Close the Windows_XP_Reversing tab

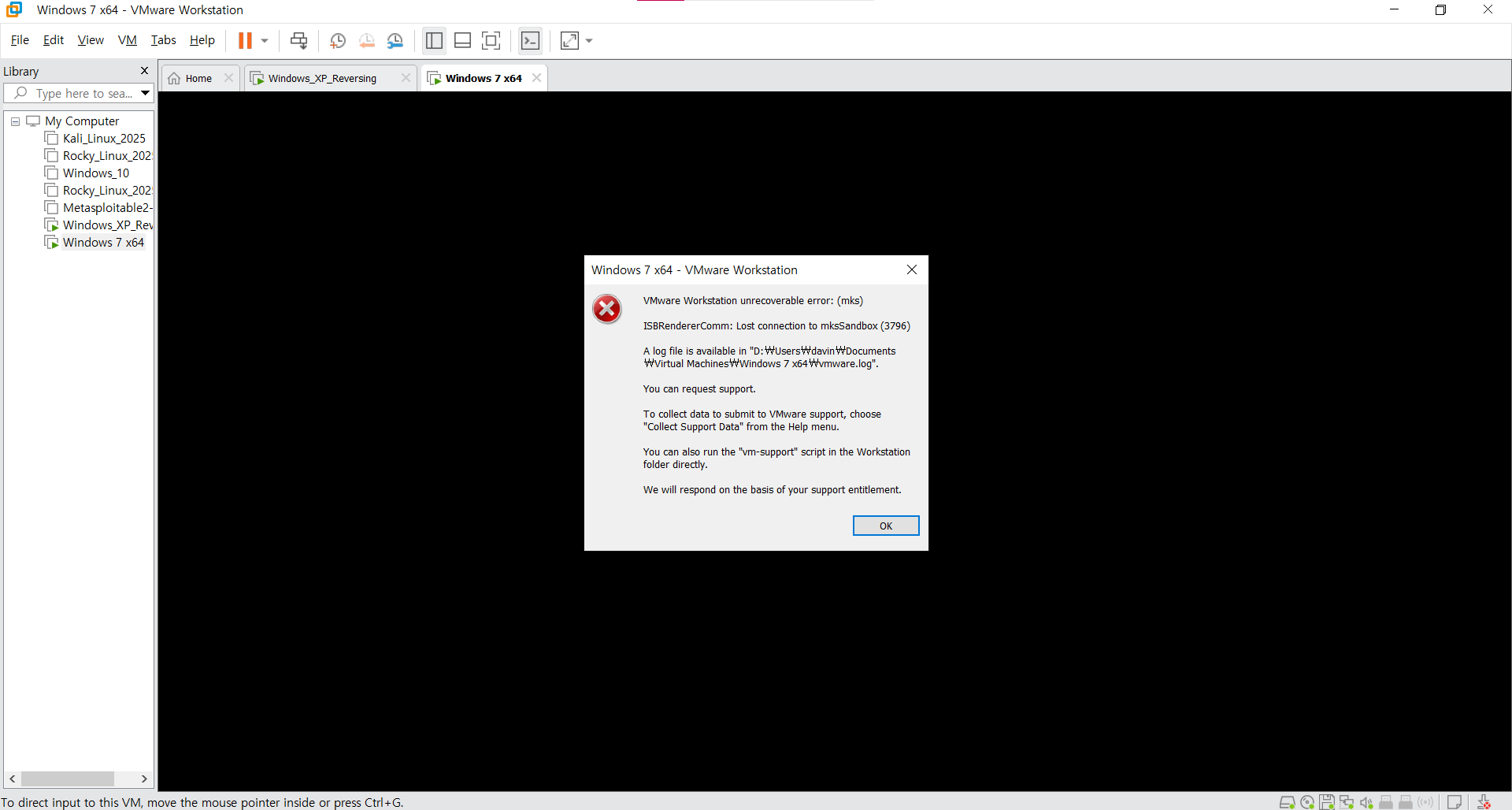pyautogui.click(x=406, y=78)
